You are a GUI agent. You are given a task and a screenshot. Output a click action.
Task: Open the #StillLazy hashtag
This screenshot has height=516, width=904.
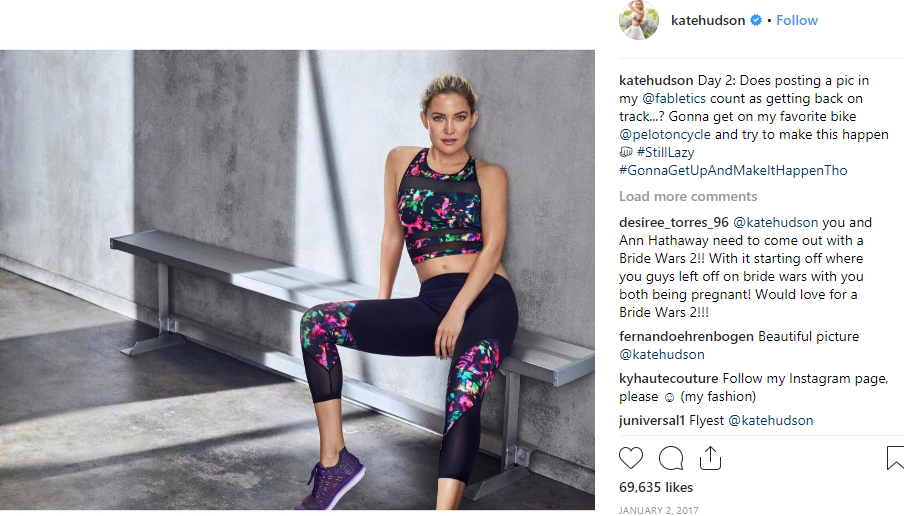click(x=665, y=152)
